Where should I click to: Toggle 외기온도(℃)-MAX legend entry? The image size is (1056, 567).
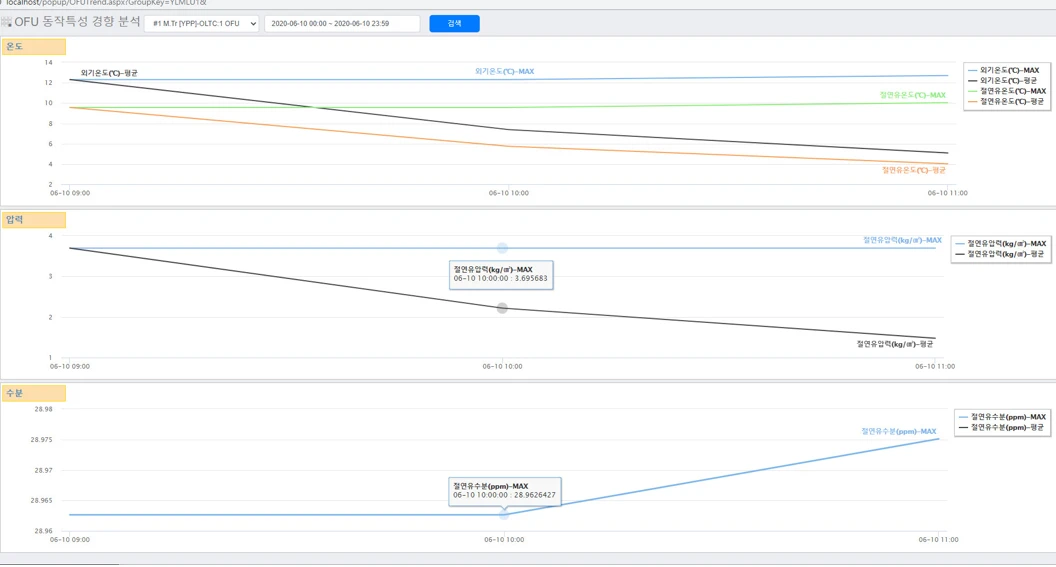[x=1003, y=70]
